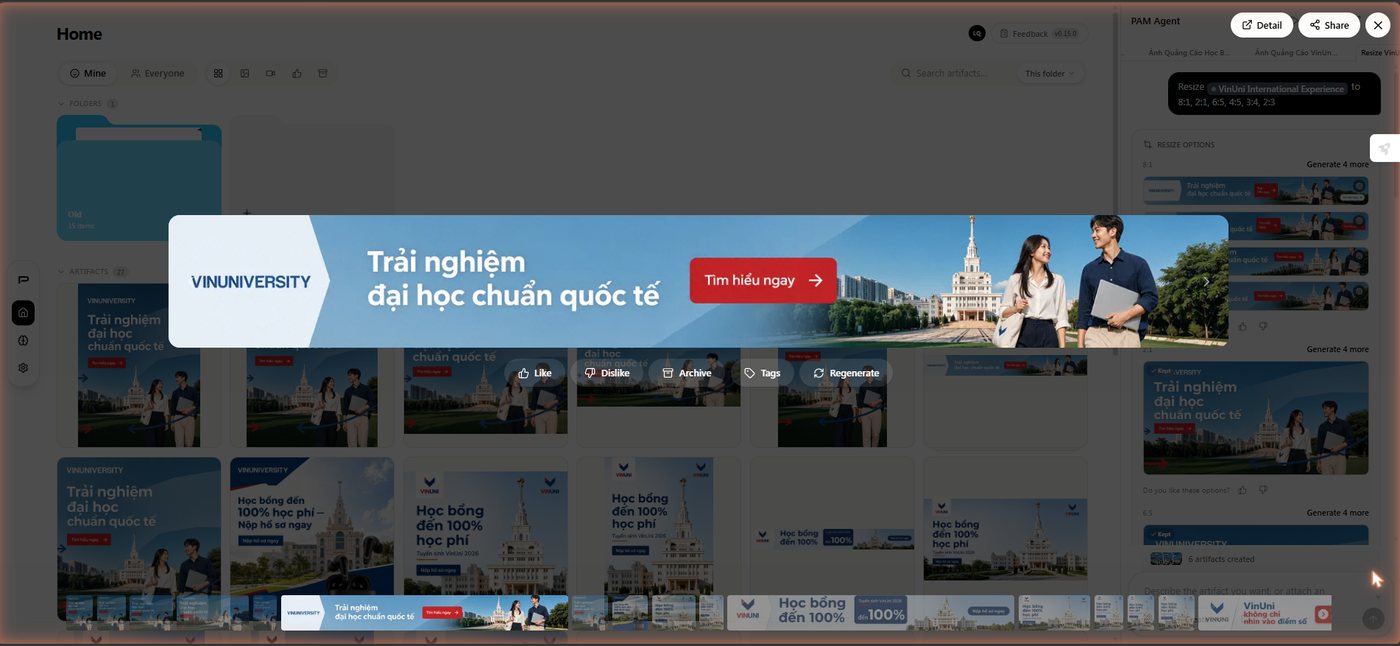Switch to Ảnh Quảng Cáo Học B... tab

[1190, 52]
